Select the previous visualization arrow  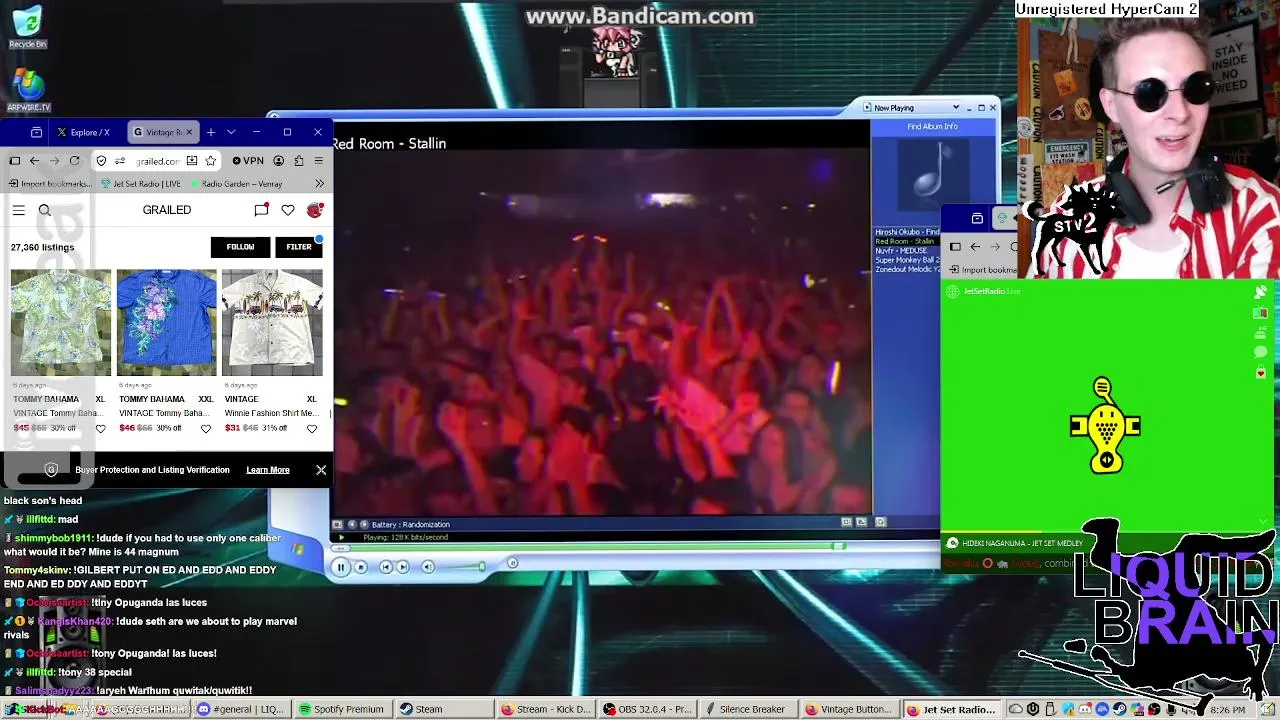tap(351, 524)
